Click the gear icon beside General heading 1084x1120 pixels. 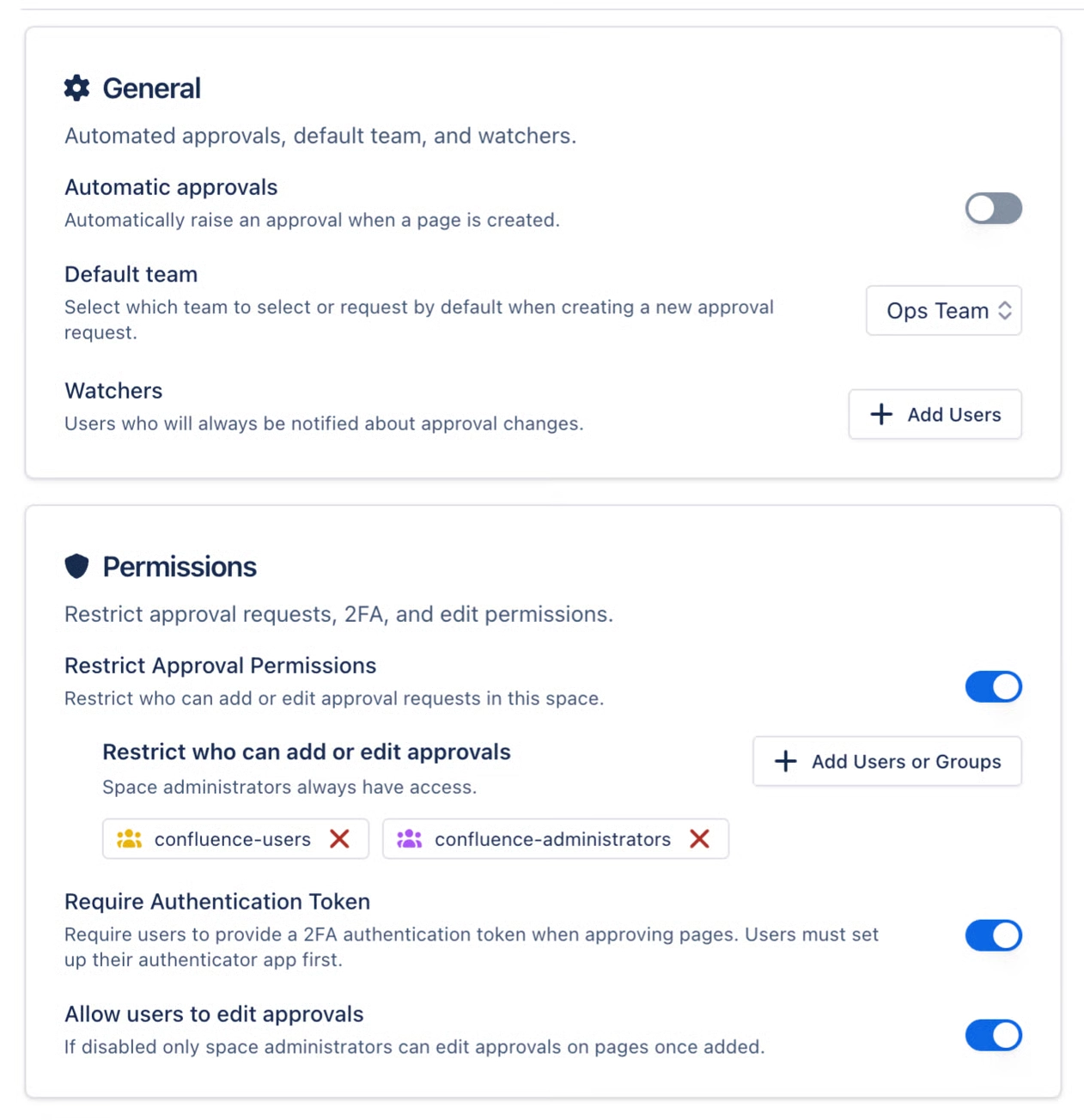pos(76,88)
